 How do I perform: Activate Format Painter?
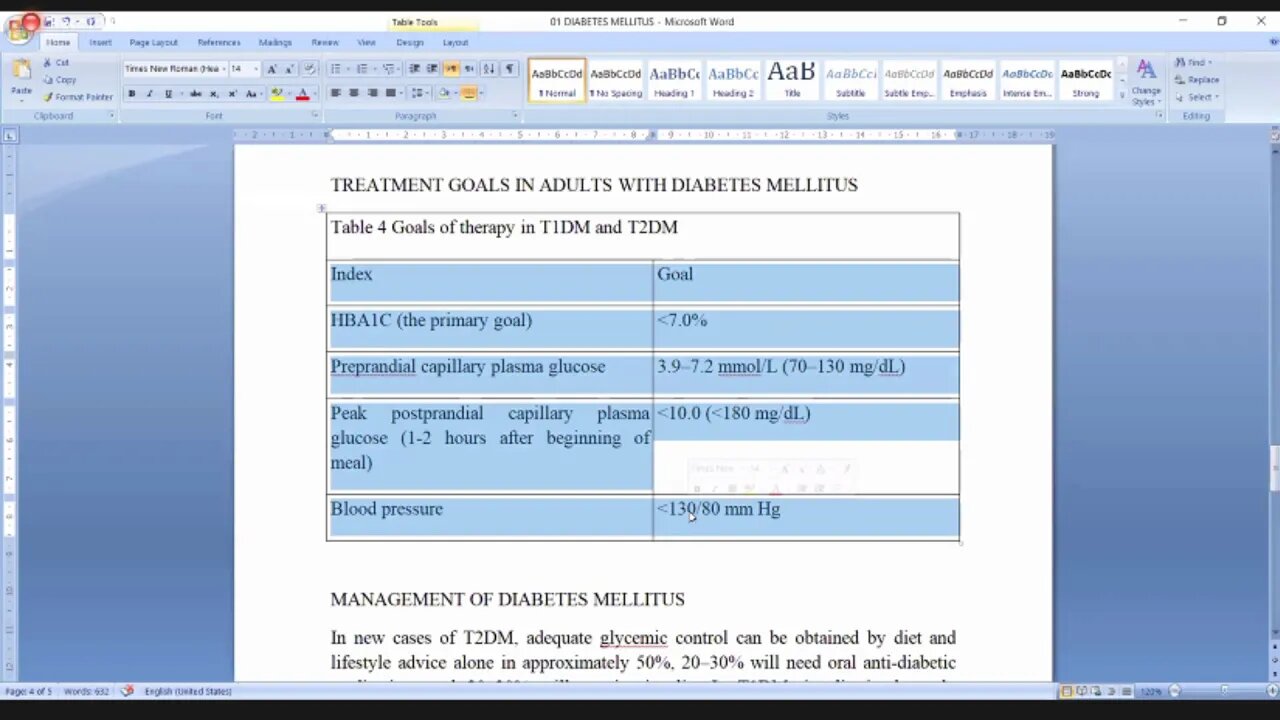[78, 97]
